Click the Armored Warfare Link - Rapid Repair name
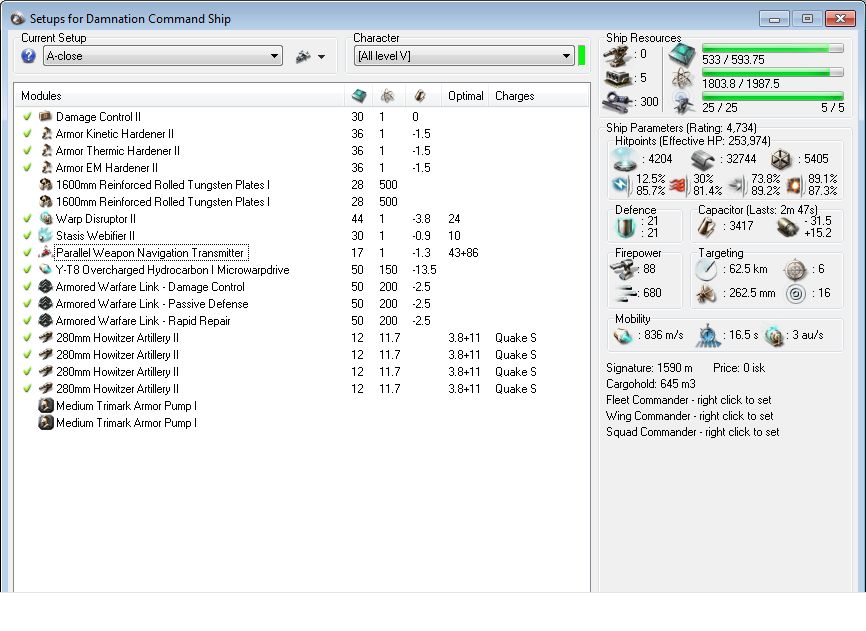The height and width of the screenshot is (631, 866). pos(143,321)
